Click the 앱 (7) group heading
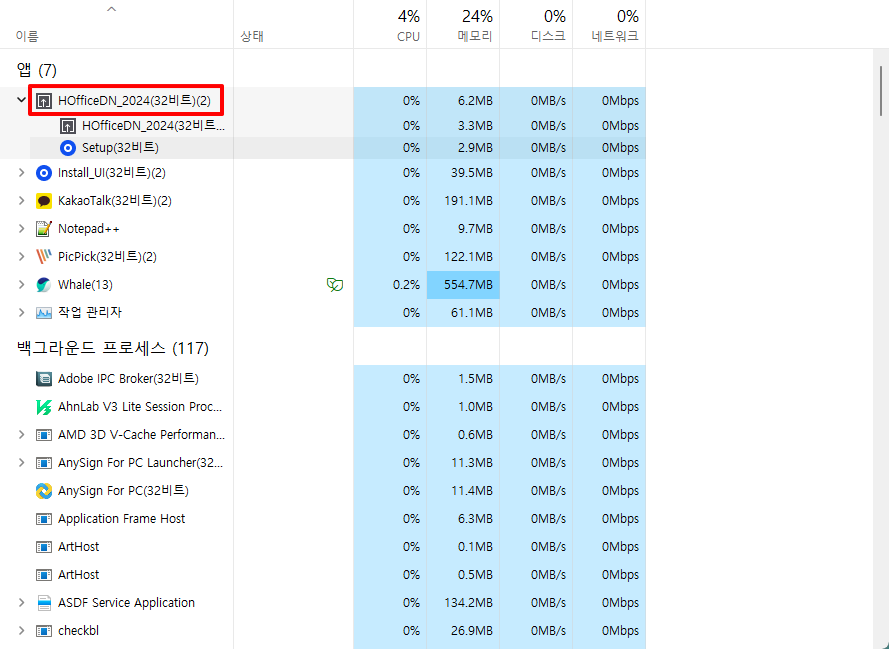 (37, 70)
